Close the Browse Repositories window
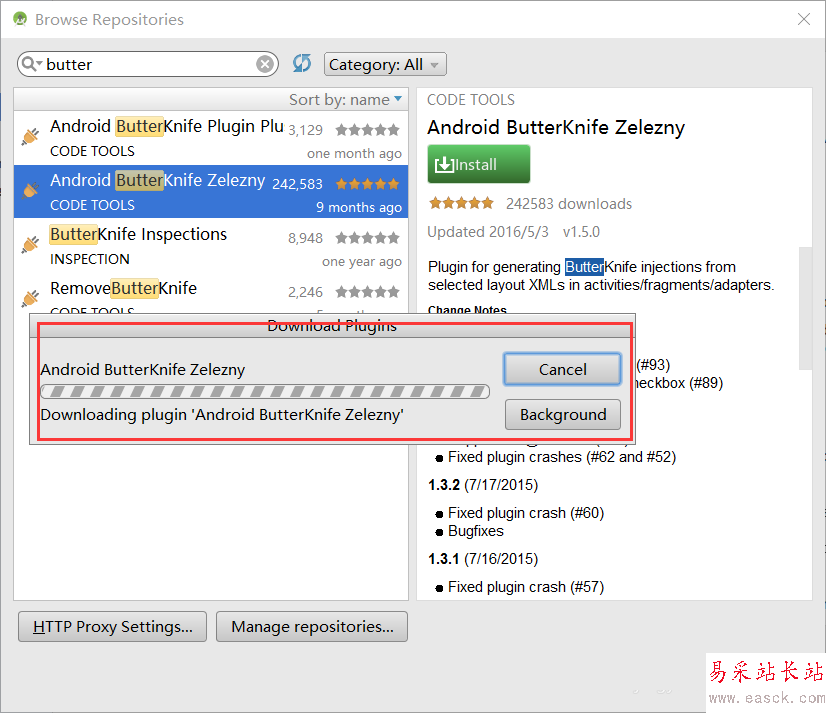 point(804,19)
